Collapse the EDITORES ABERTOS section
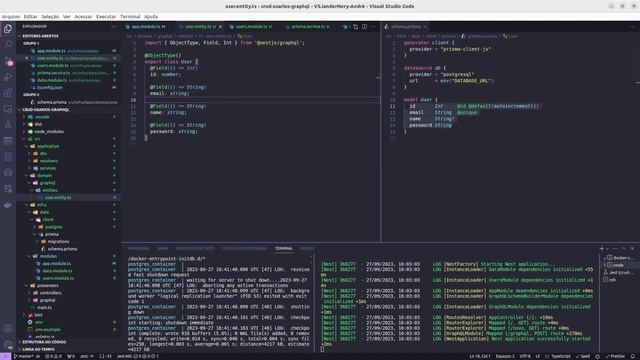 click(40, 36)
